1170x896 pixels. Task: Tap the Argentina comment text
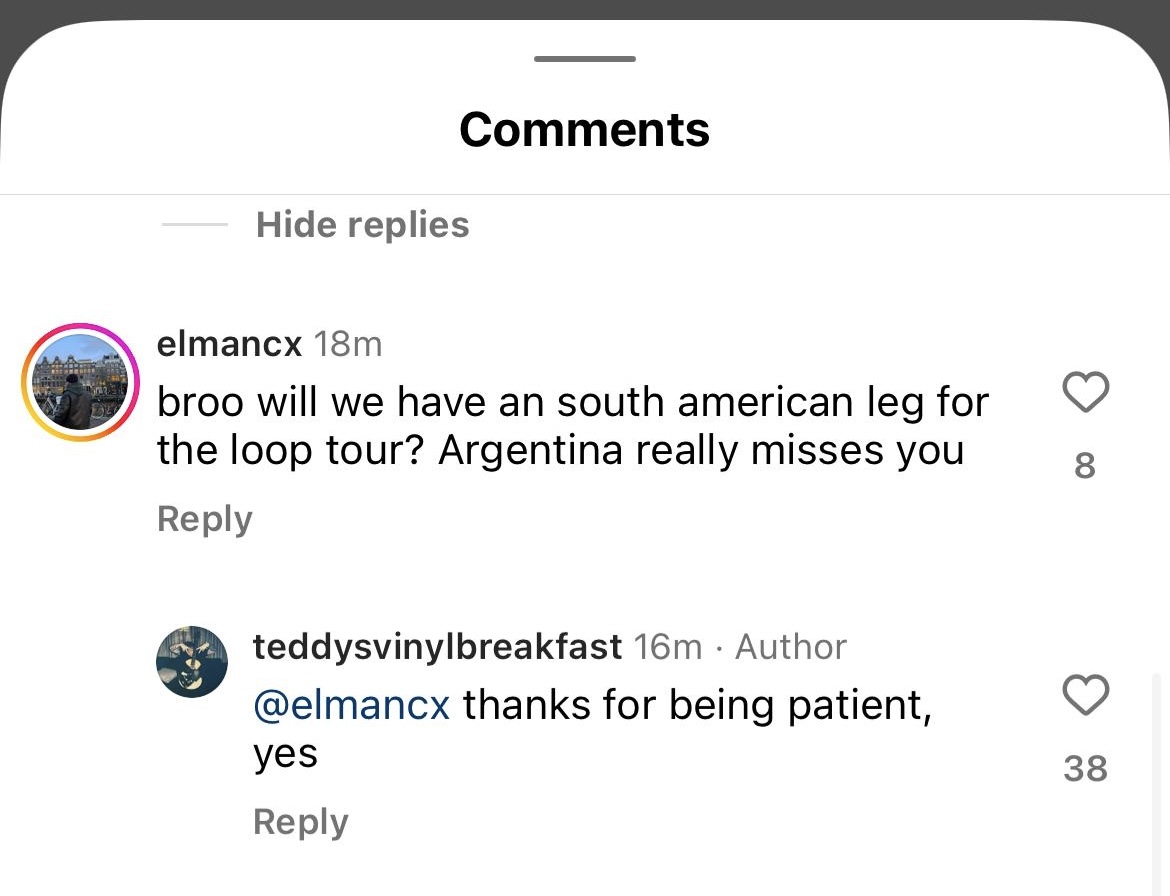click(560, 450)
